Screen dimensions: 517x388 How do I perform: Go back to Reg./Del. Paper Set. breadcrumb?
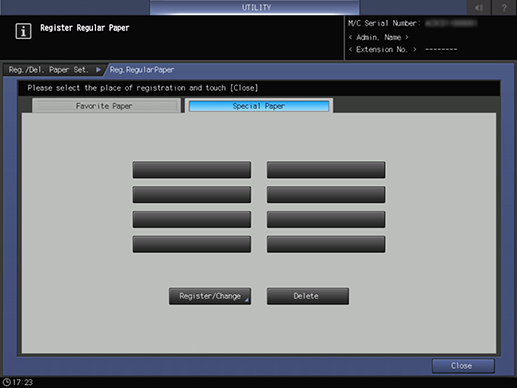49,70
